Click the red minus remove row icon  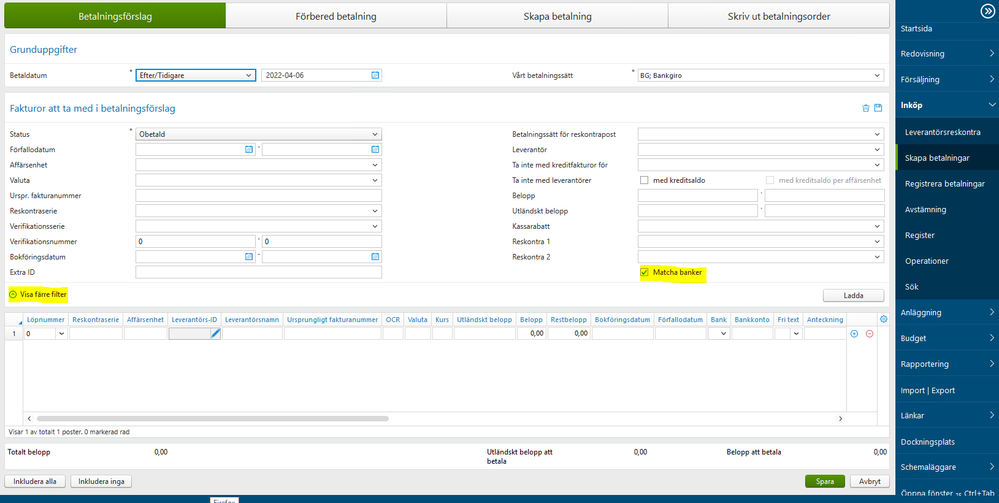pos(869,333)
